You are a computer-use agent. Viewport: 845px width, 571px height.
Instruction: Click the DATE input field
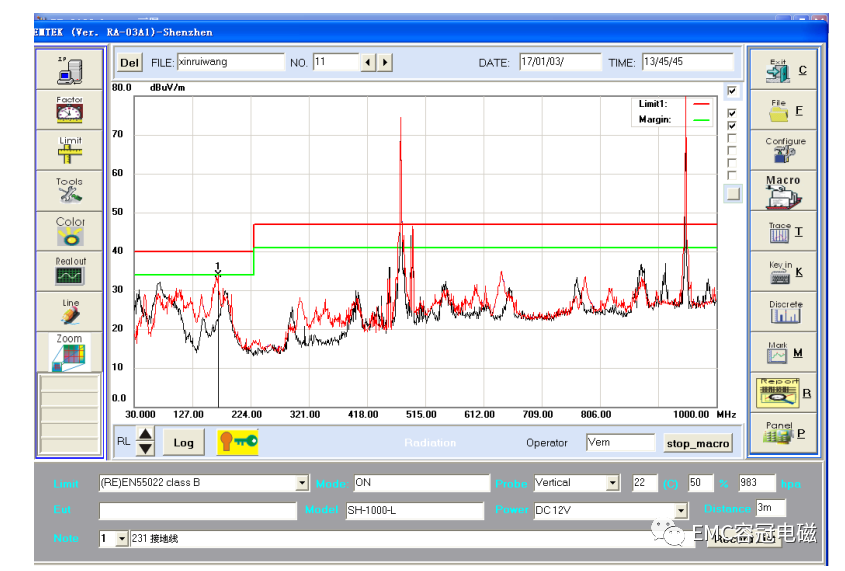point(560,62)
